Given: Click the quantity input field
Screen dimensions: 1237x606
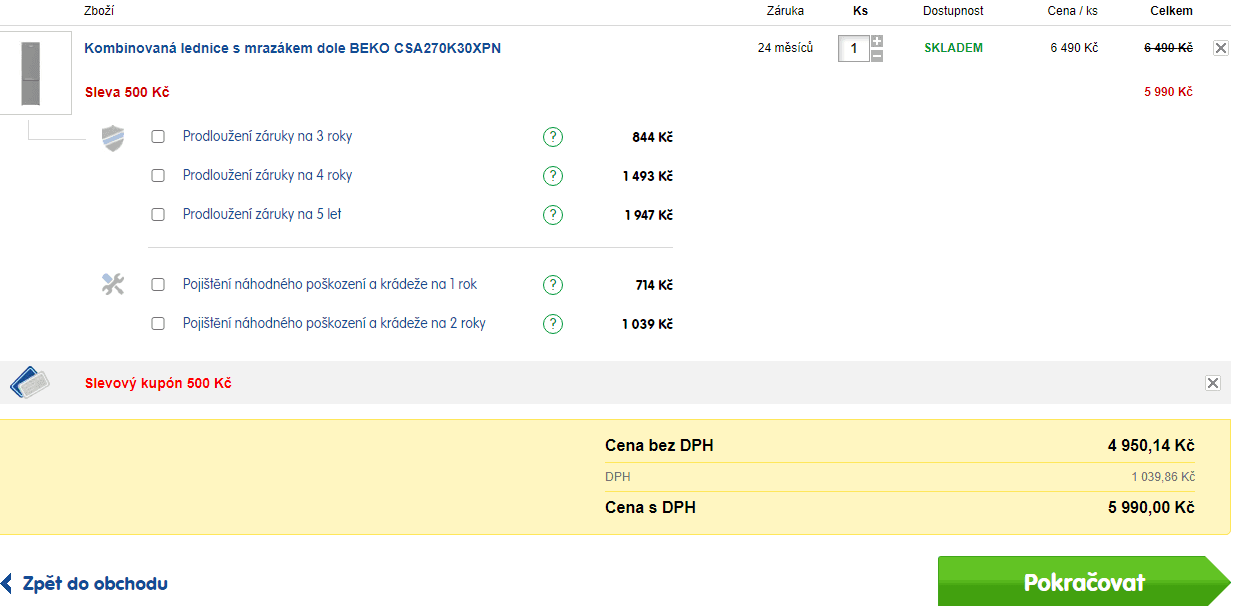Looking at the screenshot, I should click(x=854, y=48).
